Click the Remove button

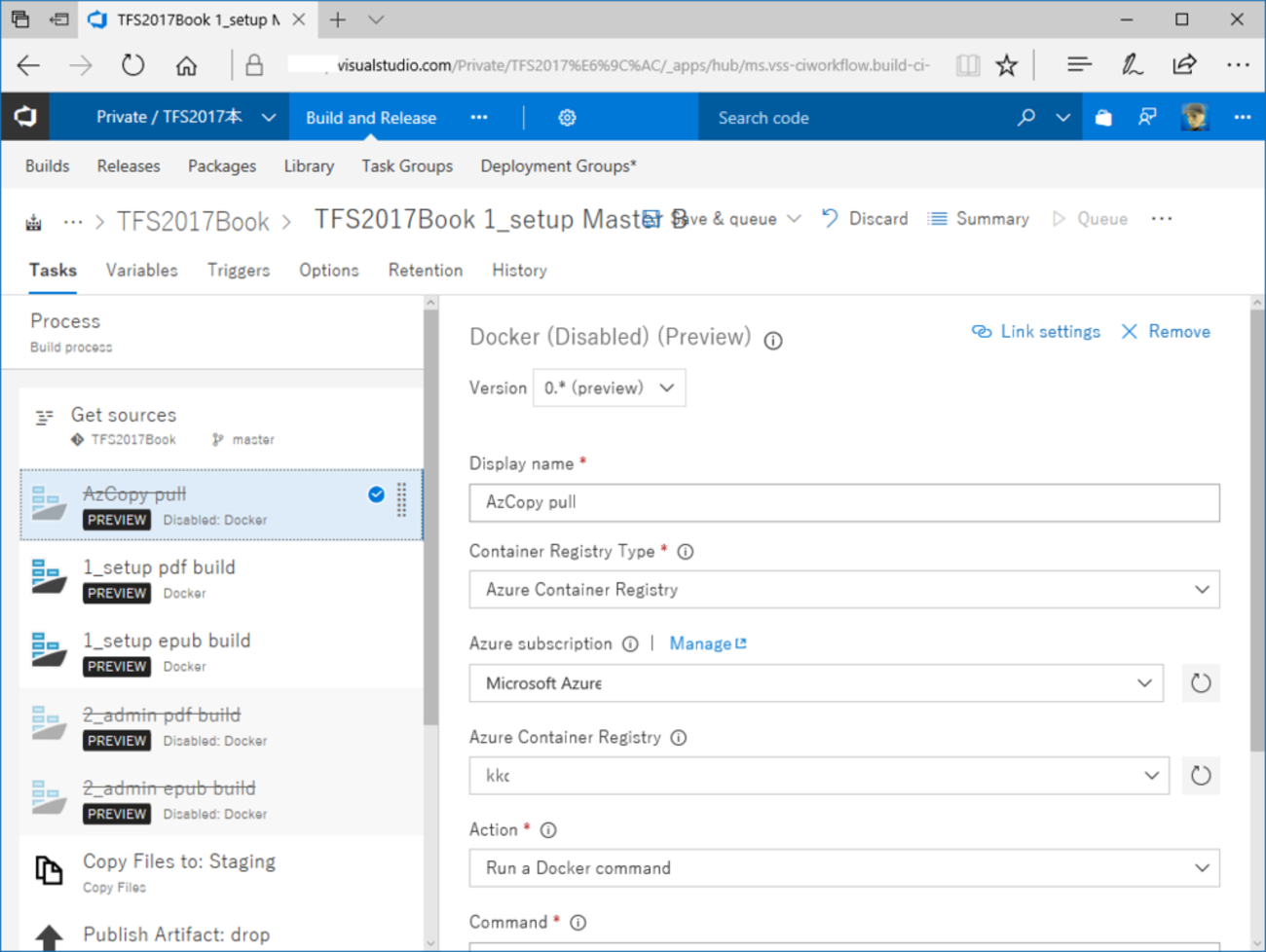[x=1166, y=332]
